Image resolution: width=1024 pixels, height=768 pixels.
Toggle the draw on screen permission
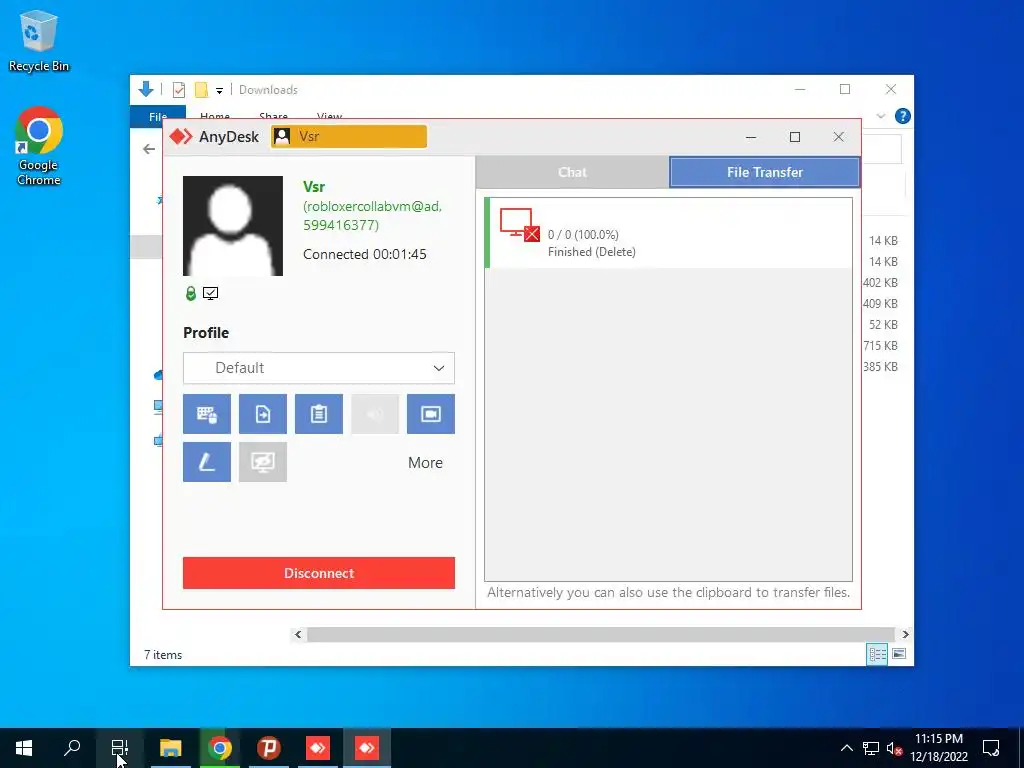coord(206,462)
